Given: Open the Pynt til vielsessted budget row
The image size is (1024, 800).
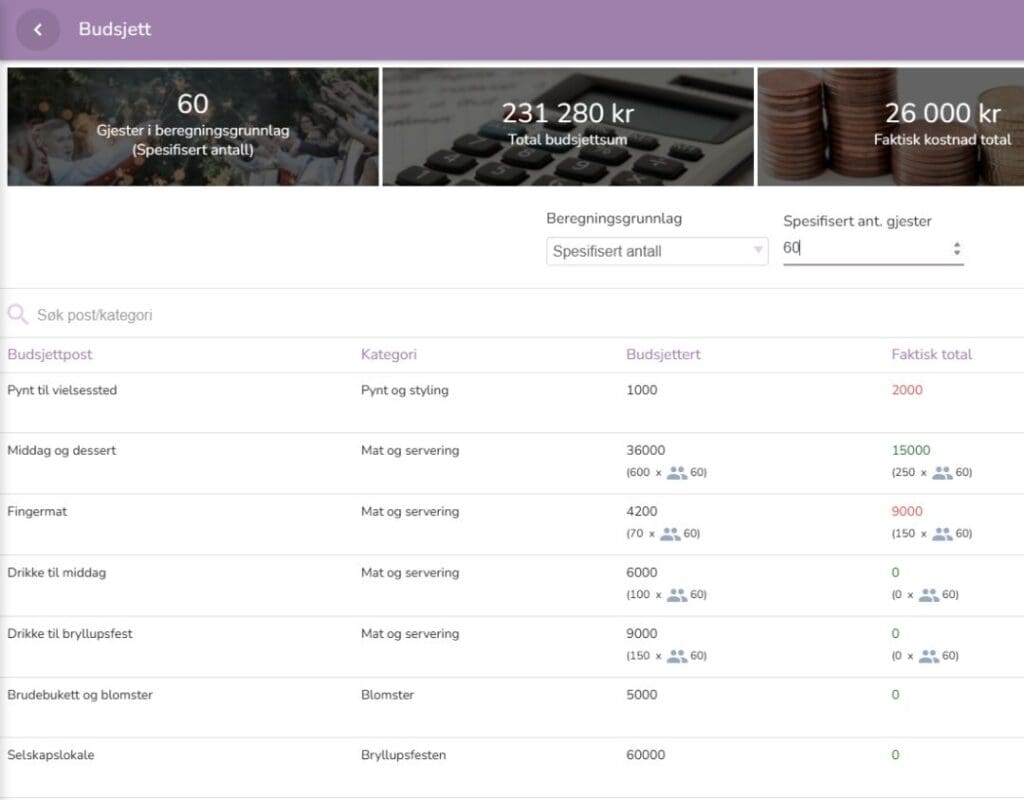Looking at the screenshot, I should coord(62,390).
